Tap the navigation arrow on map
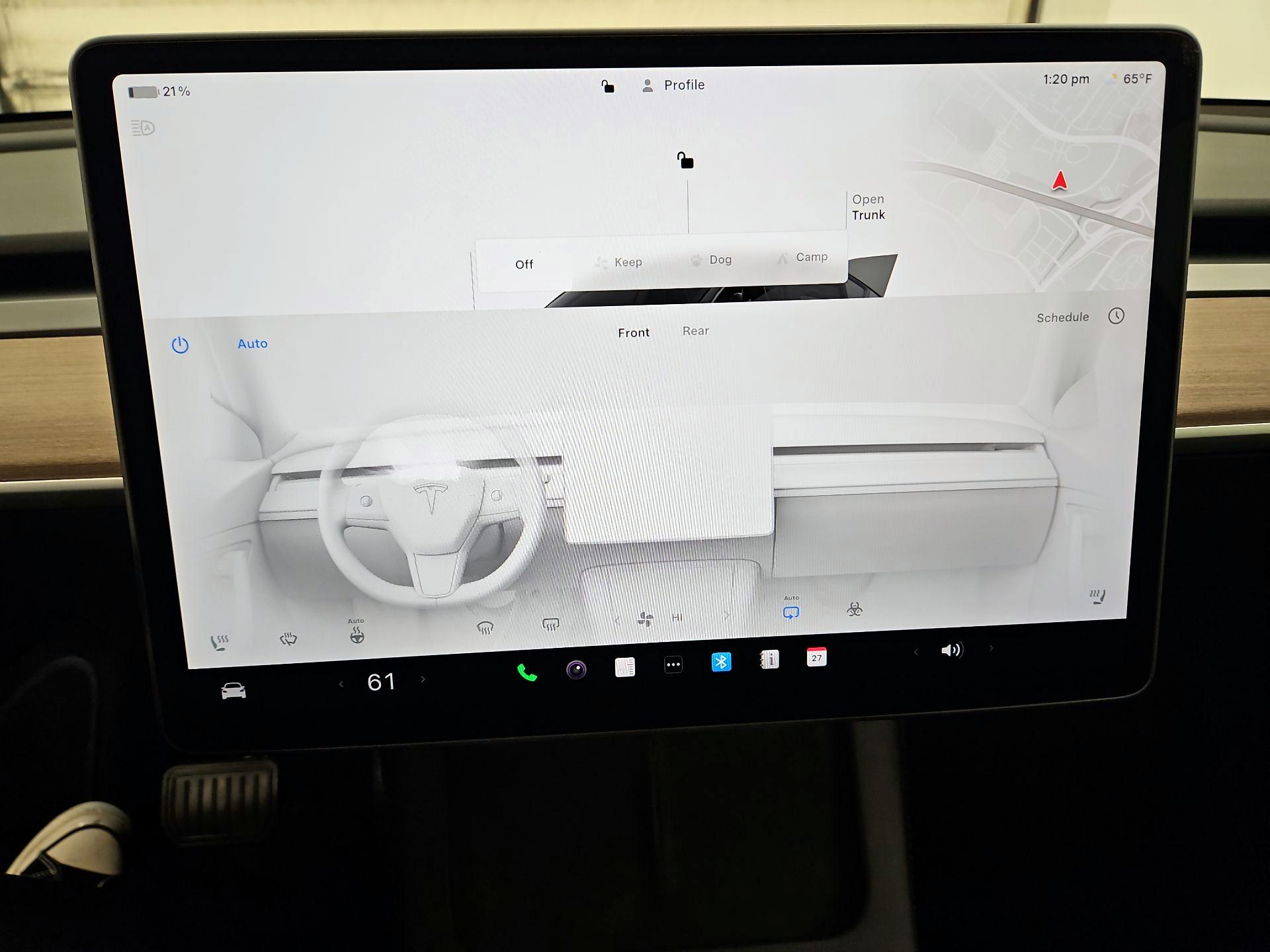Image resolution: width=1270 pixels, height=952 pixels. coord(1060,180)
